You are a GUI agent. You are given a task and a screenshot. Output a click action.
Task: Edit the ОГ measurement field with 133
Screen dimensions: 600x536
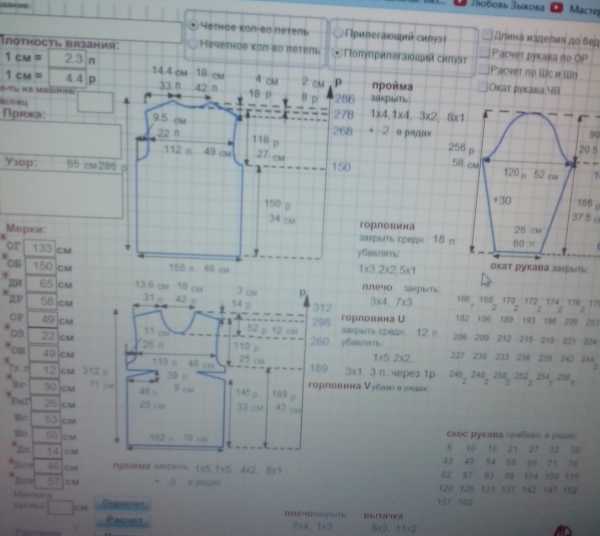point(40,248)
